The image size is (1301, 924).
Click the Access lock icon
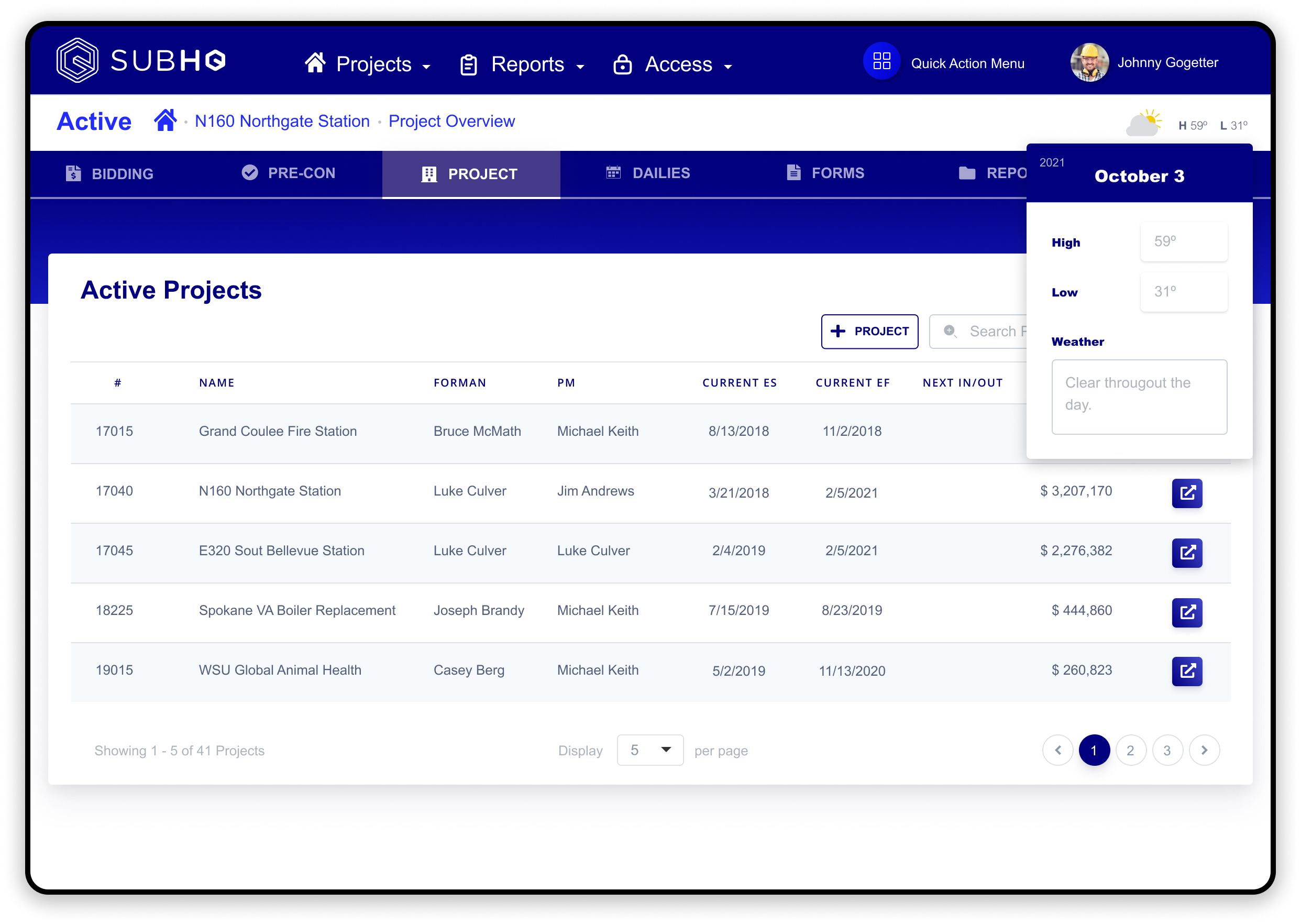(622, 64)
